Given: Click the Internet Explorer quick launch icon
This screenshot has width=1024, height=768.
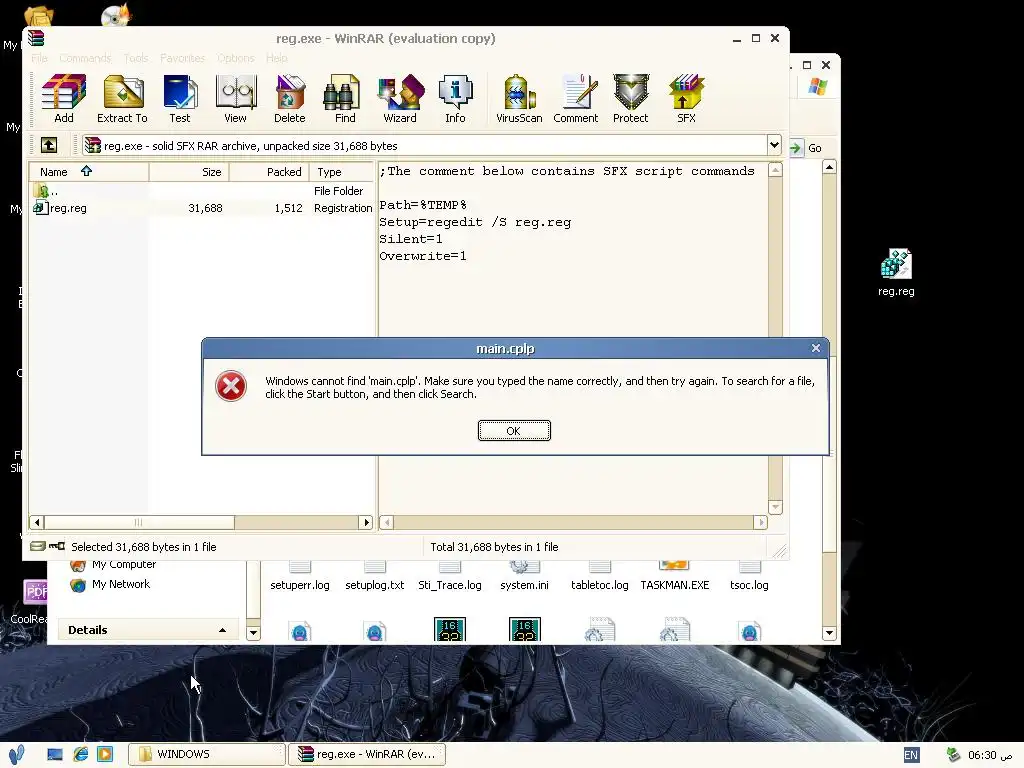Looking at the screenshot, I should coord(80,754).
